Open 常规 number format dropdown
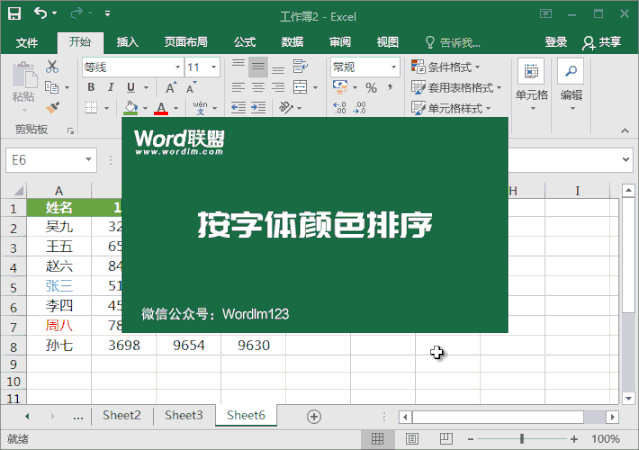The image size is (639, 450). pos(393,67)
